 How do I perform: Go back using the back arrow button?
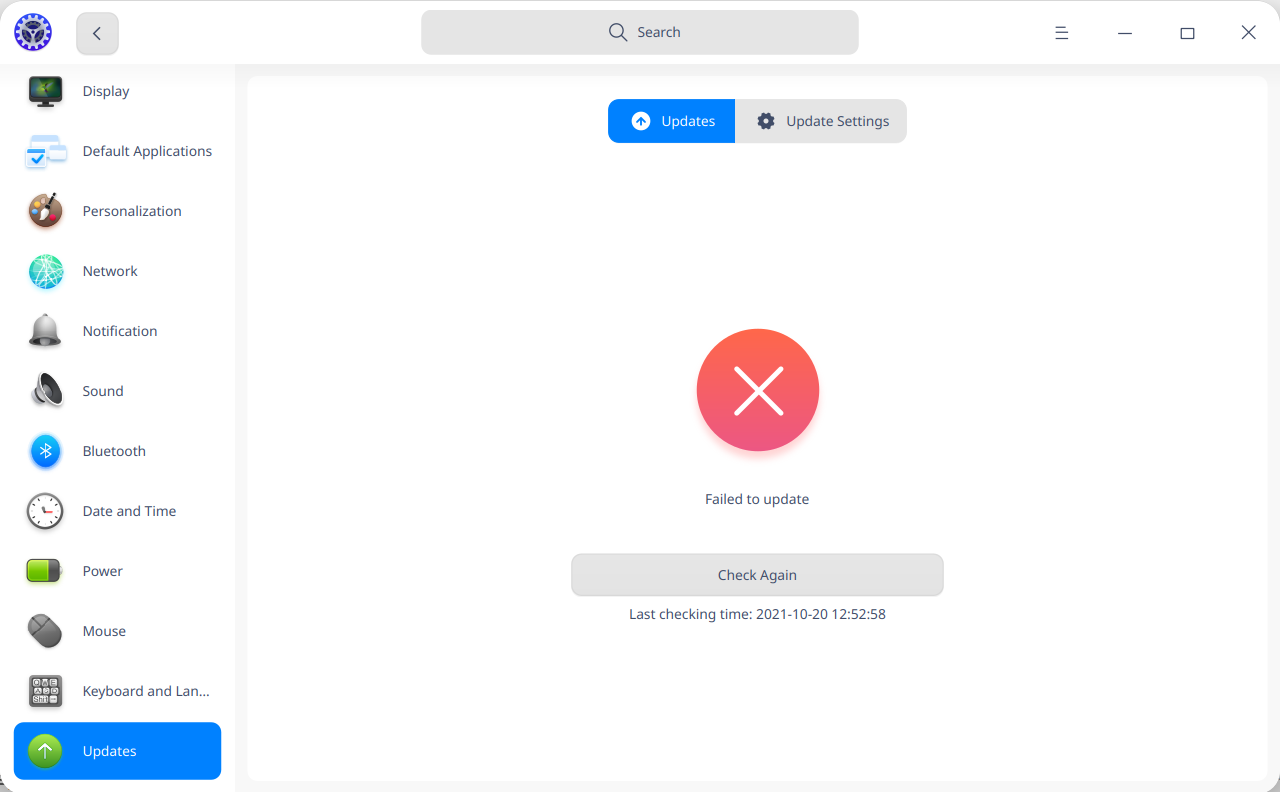[97, 33]
